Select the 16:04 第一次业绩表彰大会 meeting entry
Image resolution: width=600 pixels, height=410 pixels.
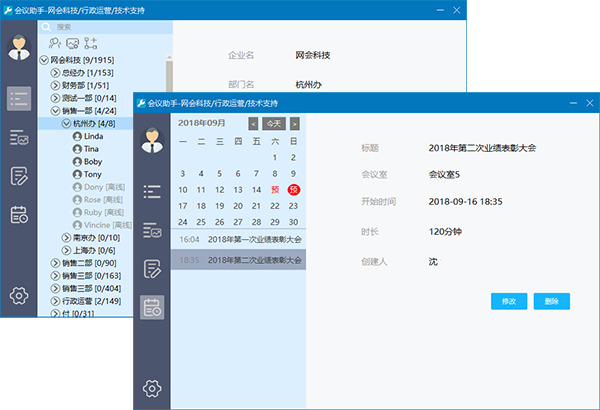[238, 240]
